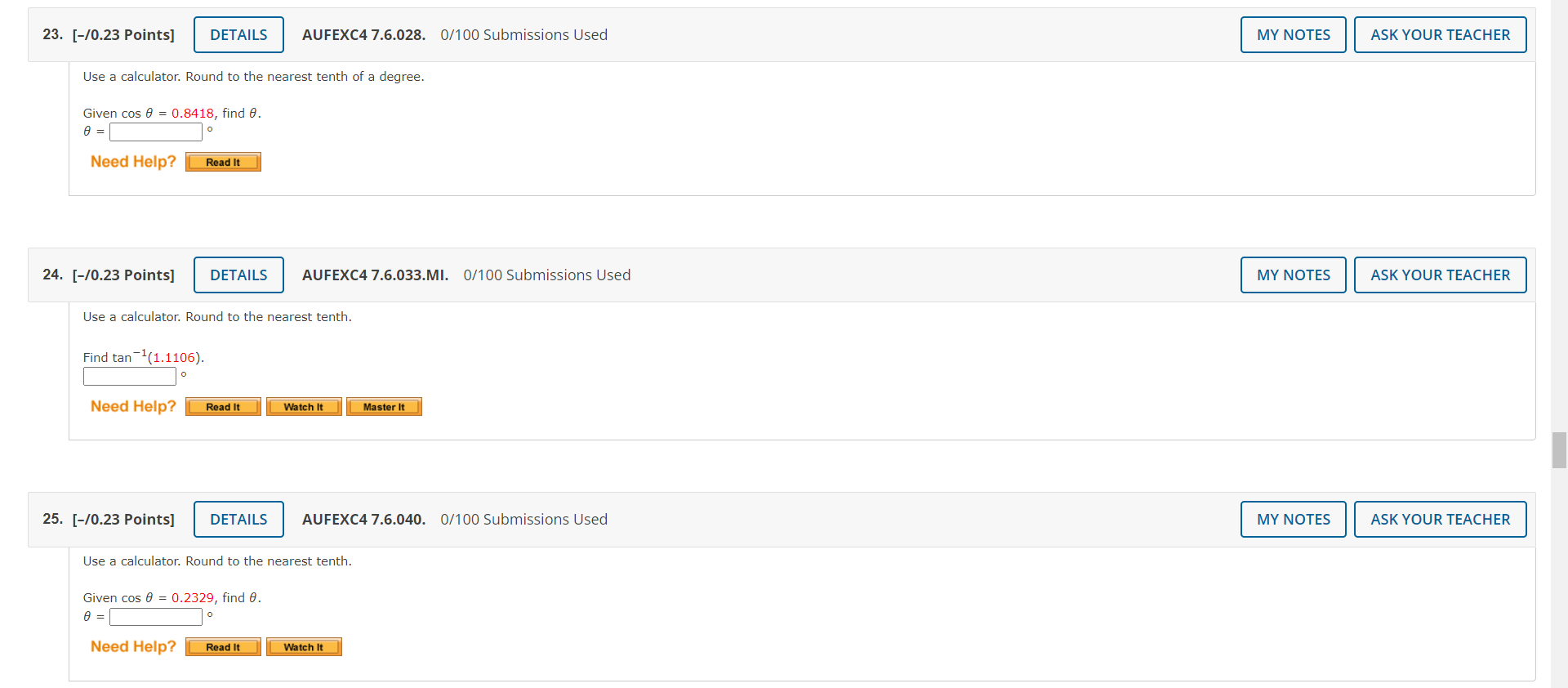1568x688 pixels.
Task: Open MY NOTES for question 25
Action: point(1293,519)
